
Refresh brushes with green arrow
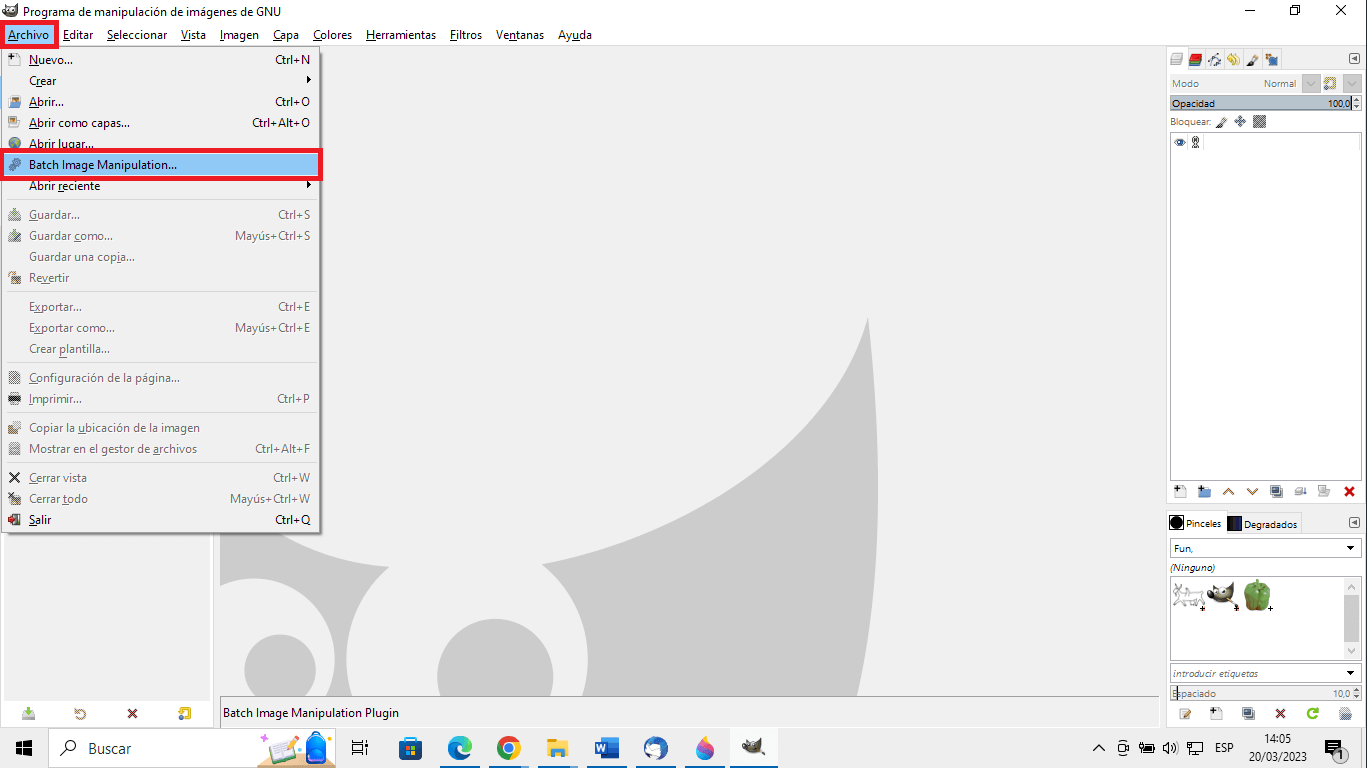[1313, 713]
